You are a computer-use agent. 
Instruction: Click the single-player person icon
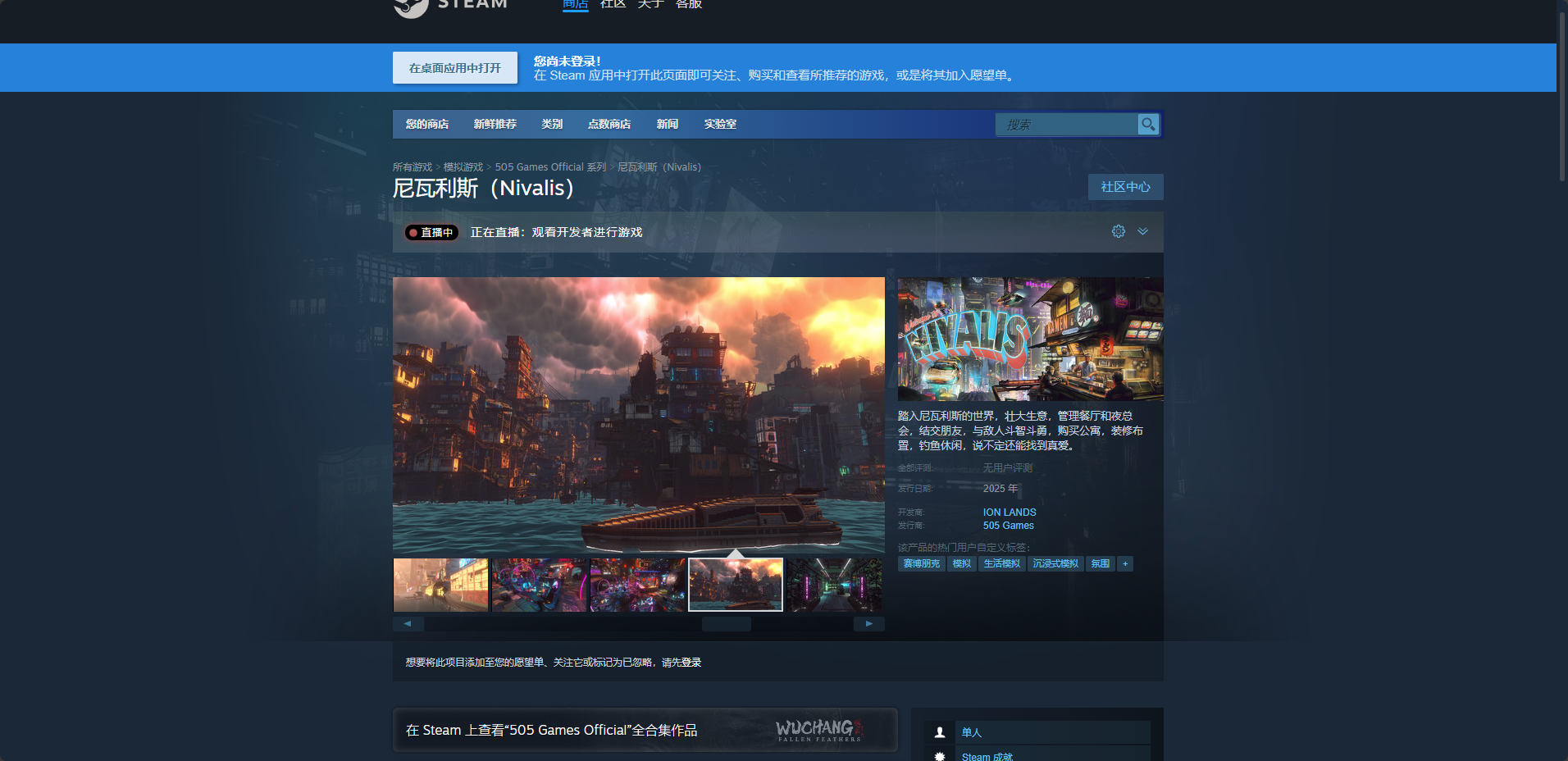940,732
